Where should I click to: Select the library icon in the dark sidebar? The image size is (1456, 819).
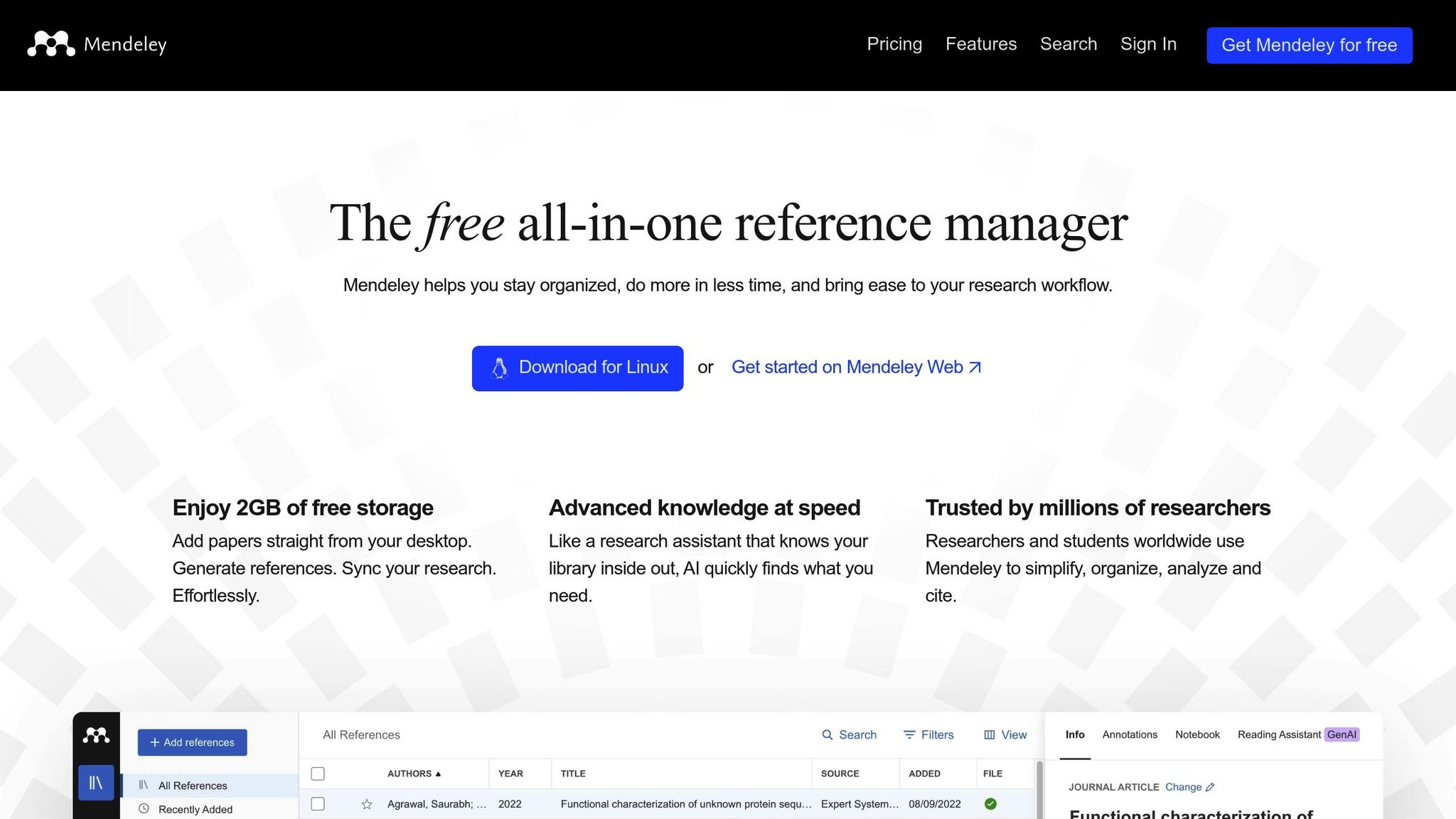(96, 781)
